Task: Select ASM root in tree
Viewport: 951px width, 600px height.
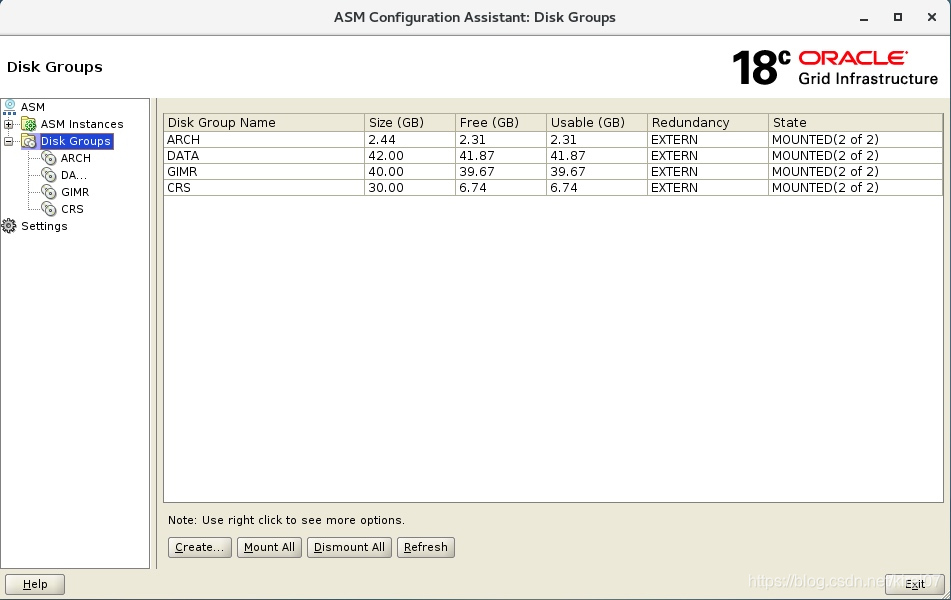Action: 33,107
